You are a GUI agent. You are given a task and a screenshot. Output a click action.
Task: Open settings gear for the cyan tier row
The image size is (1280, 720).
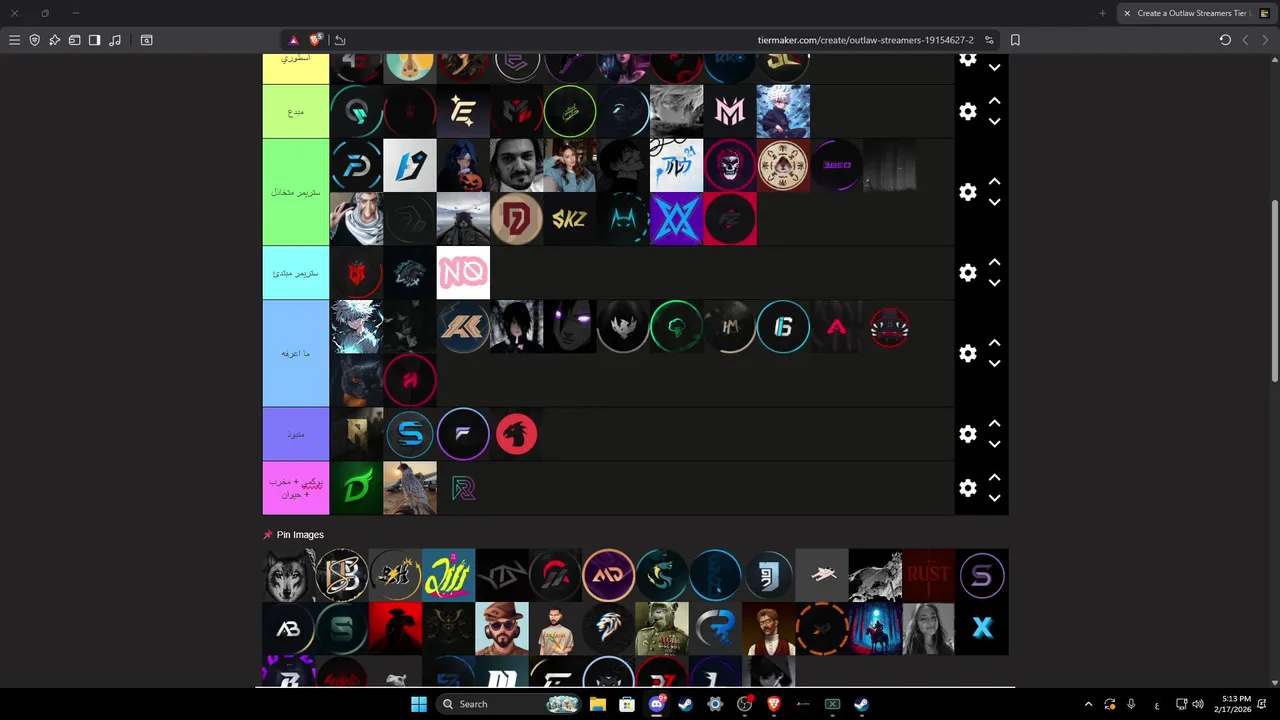click(x=967, y=273)
